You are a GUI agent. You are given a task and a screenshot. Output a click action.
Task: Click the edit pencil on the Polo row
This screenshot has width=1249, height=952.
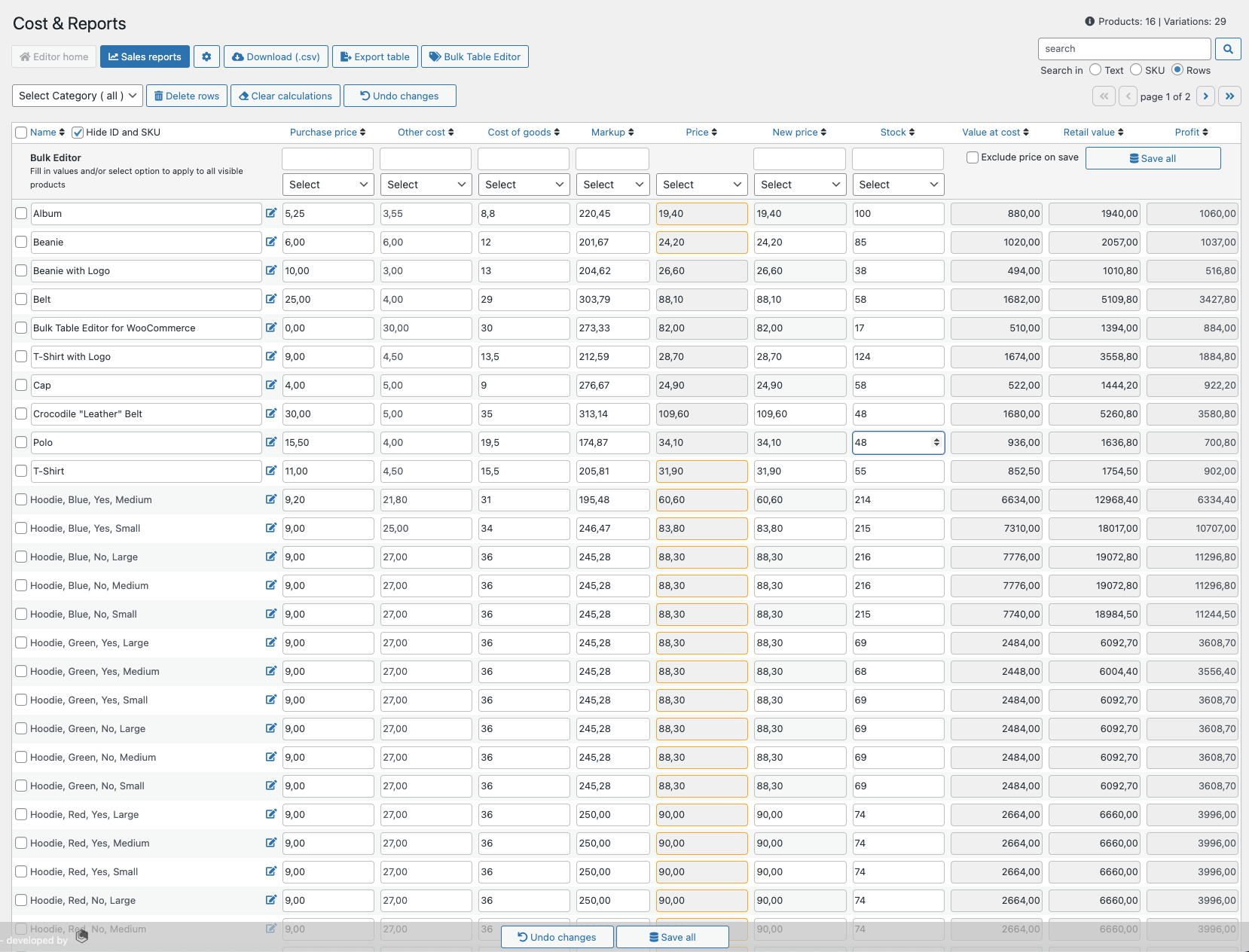coord(271,442)
